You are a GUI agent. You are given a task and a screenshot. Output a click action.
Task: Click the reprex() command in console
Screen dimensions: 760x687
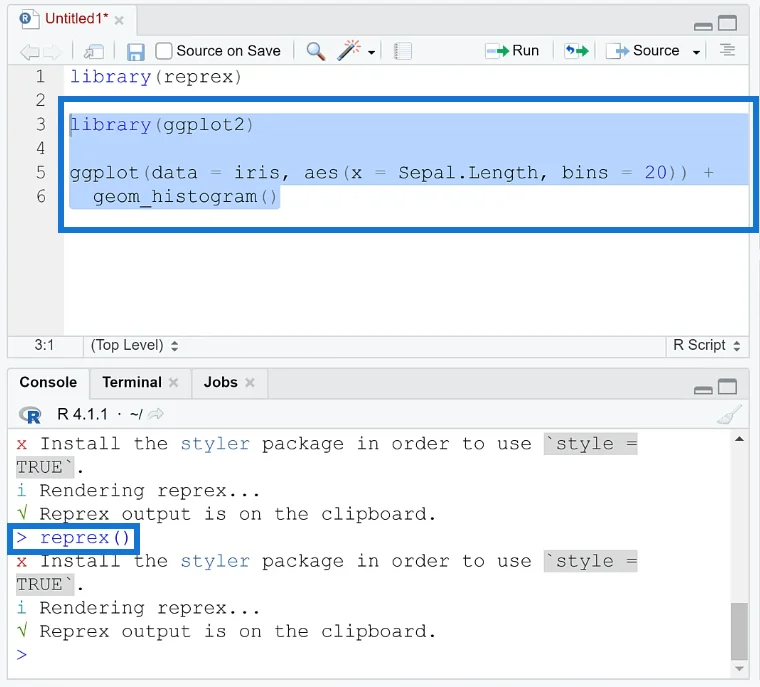click(85, 538)
